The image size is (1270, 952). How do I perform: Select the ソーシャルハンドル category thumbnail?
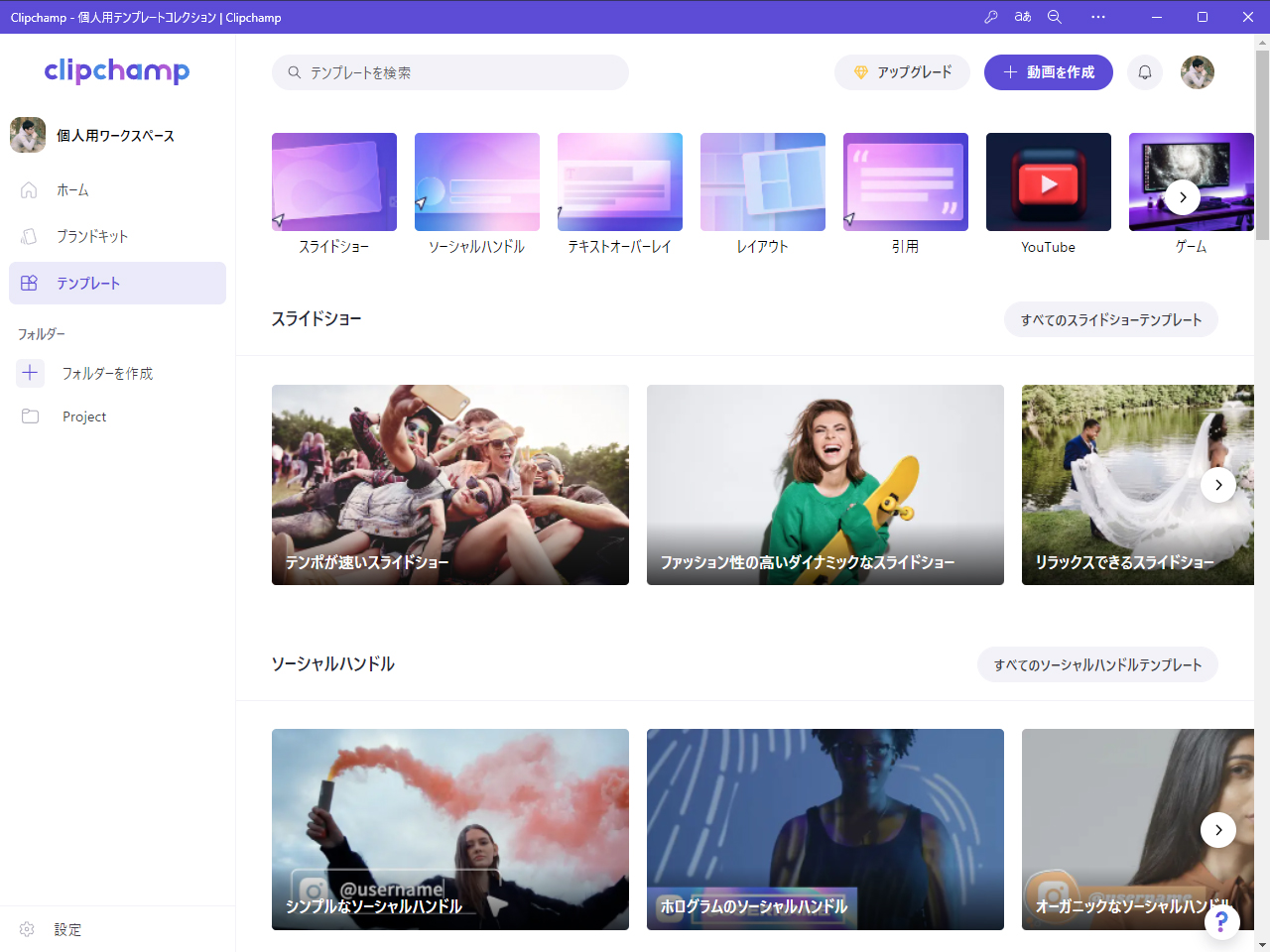point(477,181)
